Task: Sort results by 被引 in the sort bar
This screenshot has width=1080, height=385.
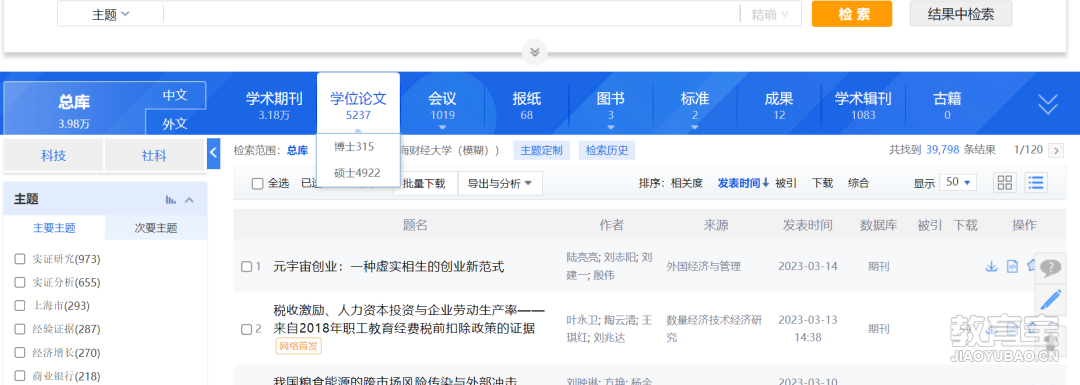Action: pyautogui.click(x=786, y=183)
